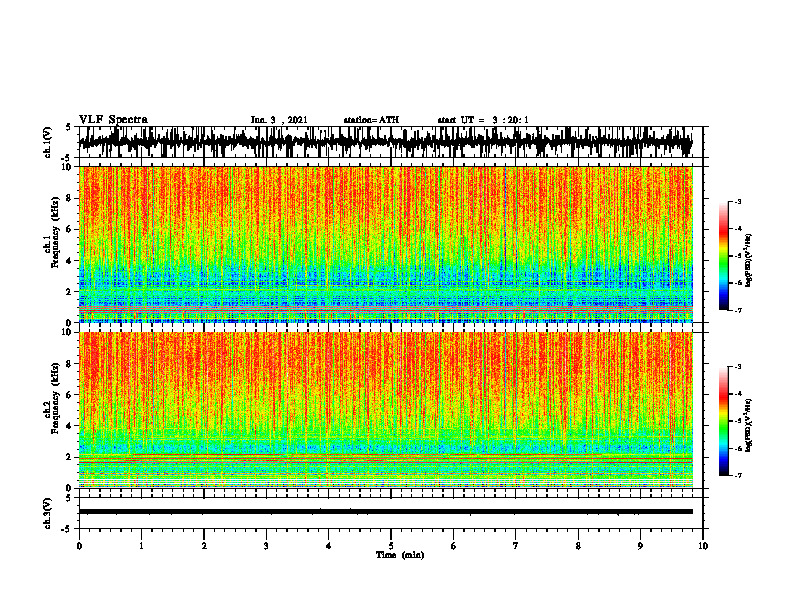This screenshot has height=612, width=792.
Task: Click the "VLF Spectra" plot title
Action: pos(113,120)
